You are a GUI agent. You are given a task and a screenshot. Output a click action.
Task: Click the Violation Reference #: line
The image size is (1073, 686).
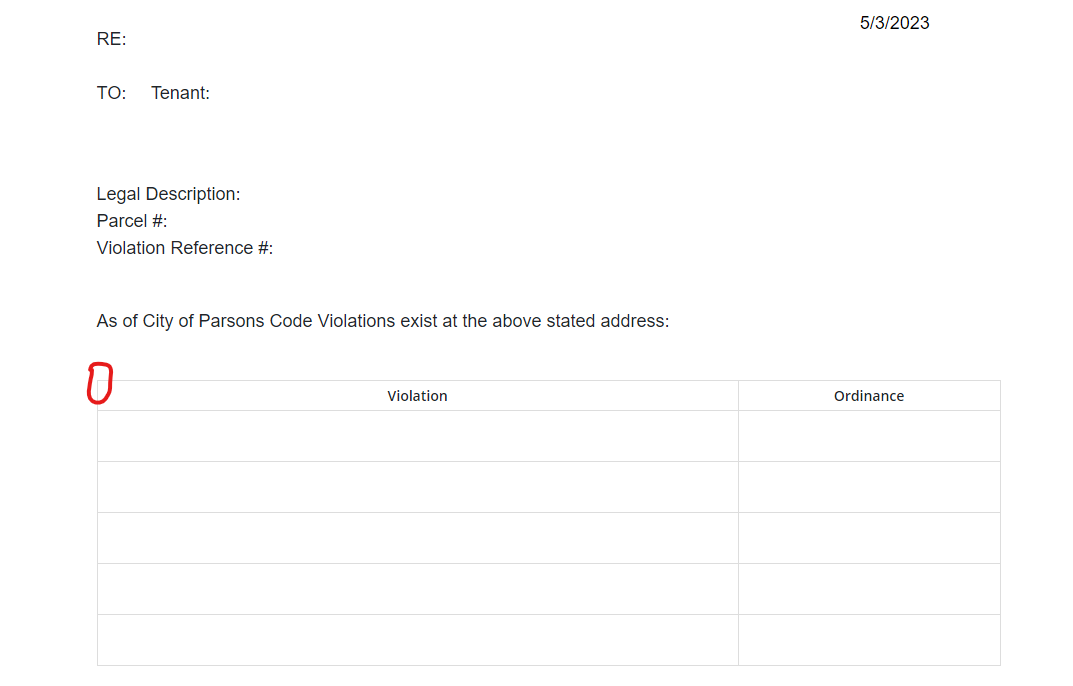tap(184, 248)
